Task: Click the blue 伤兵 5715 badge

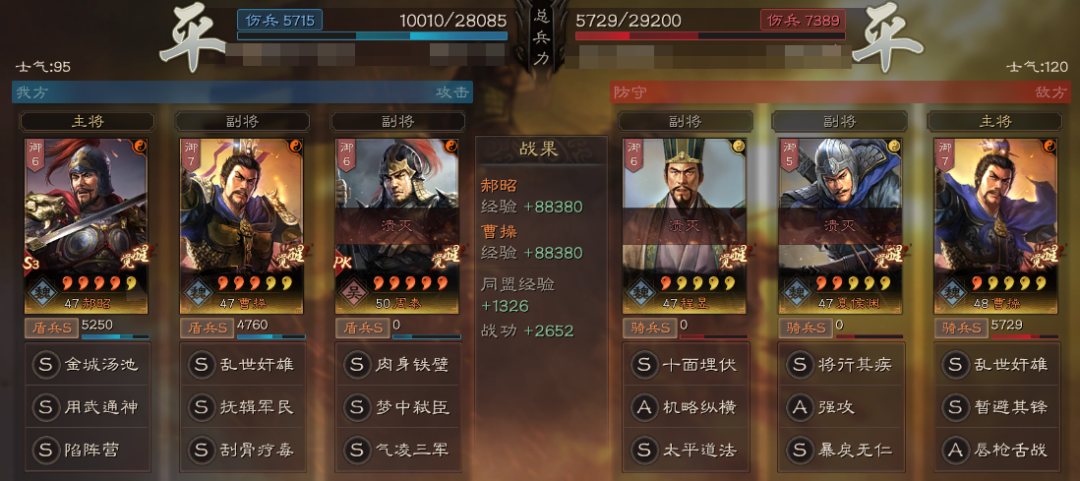Action: 280,20
